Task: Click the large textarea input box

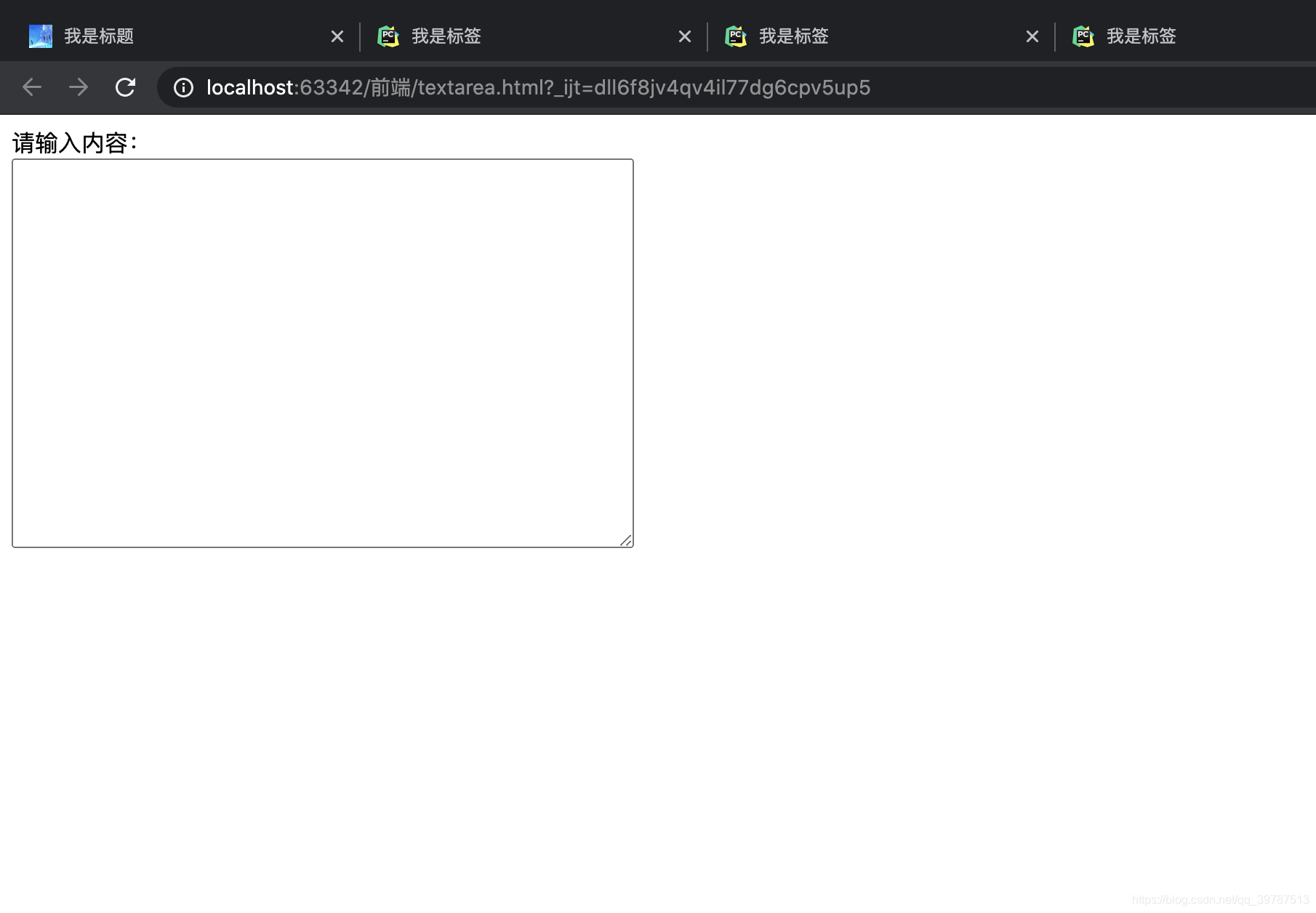Action: pyautogui.click(x=323, y=353)
